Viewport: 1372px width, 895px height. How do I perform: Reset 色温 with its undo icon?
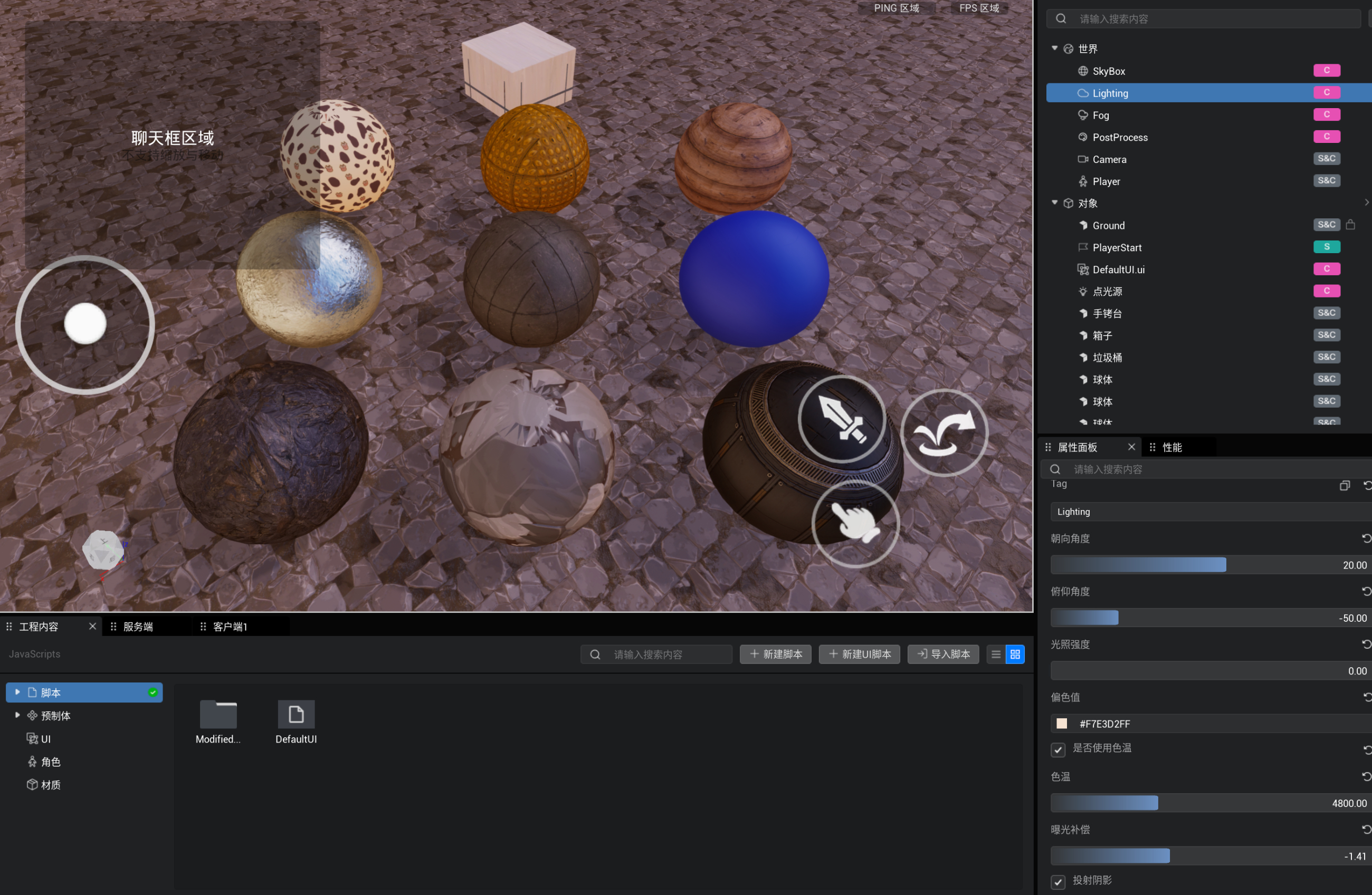(1366, 777)
